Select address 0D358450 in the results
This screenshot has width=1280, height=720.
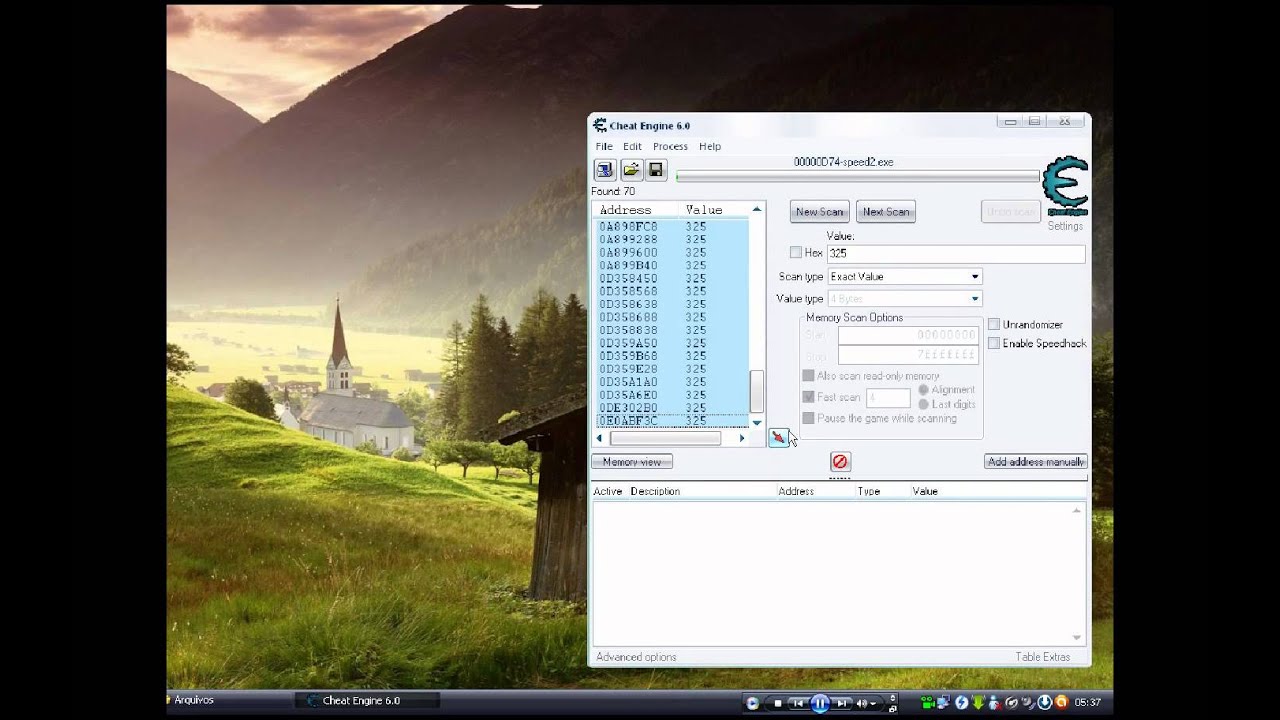click(628, 279)
